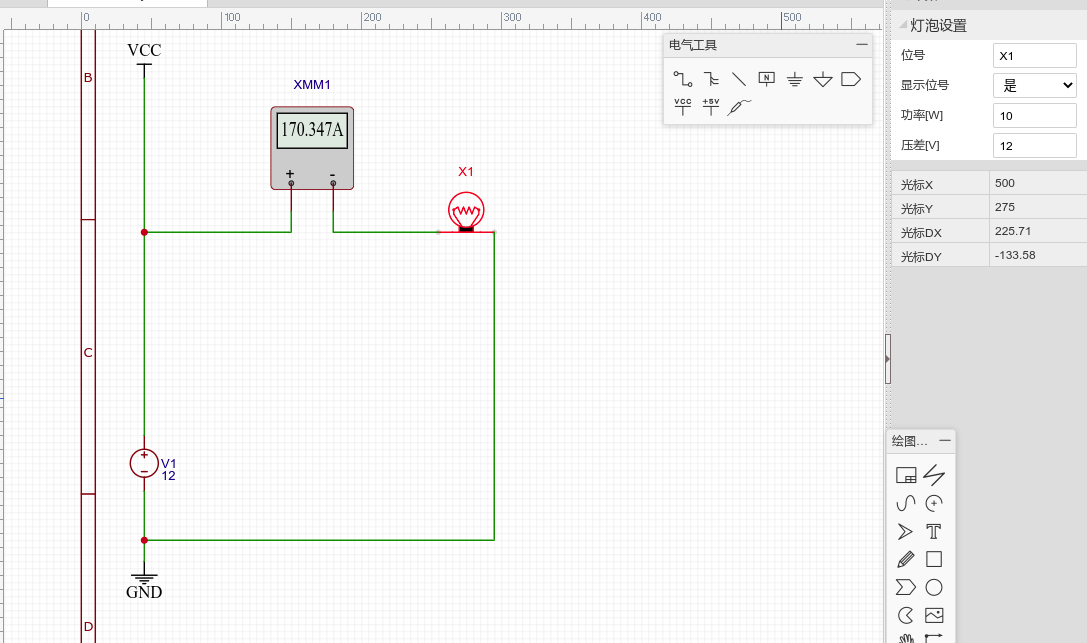Pick the pencil freehand drawing tool
This screenshot has width=1087, height=643.
coord(906,559)
